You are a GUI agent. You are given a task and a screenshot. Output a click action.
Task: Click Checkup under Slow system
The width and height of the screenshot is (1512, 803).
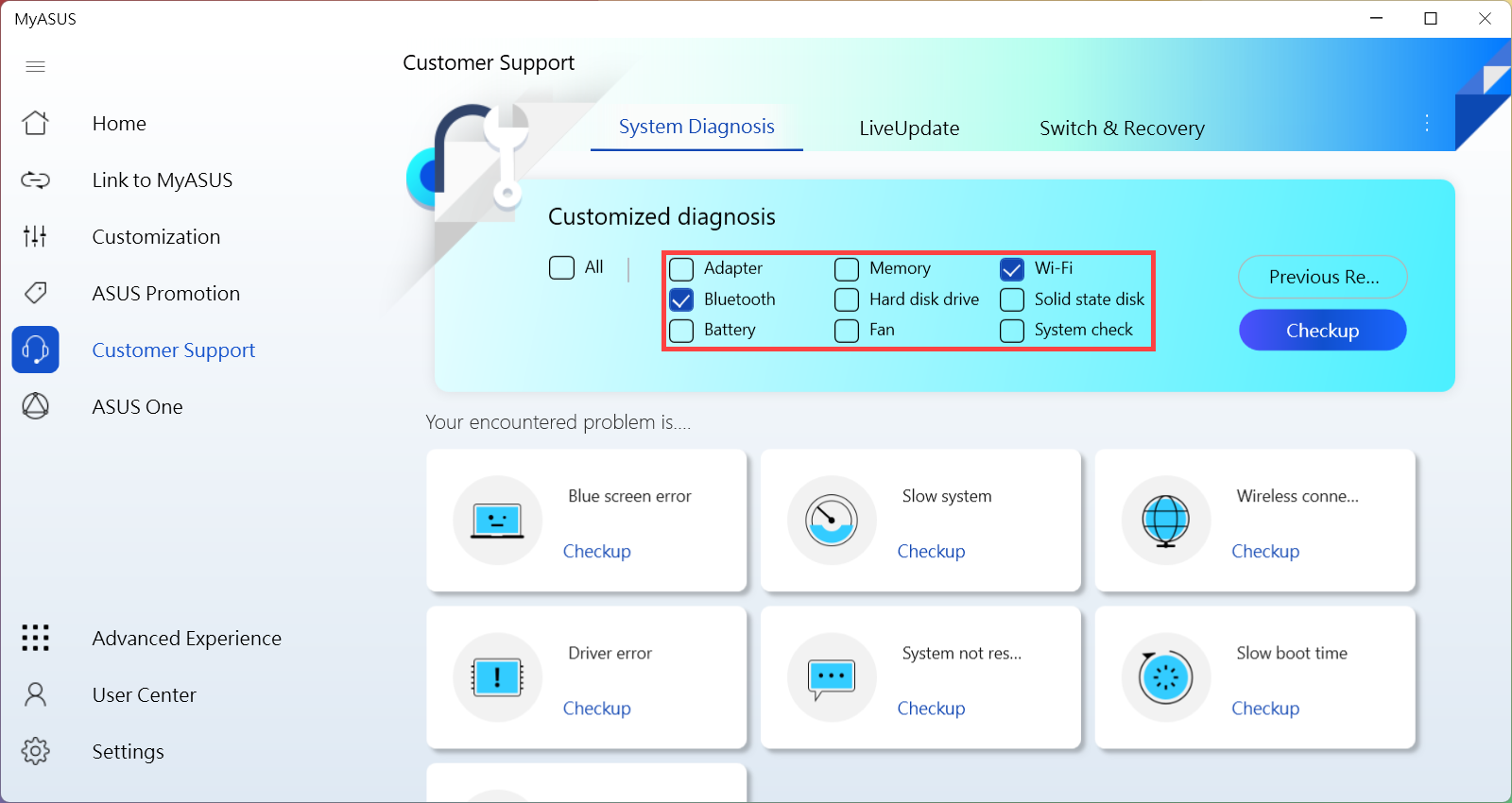[932, 551]
